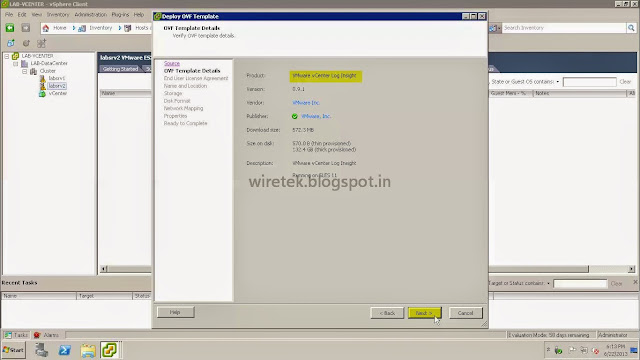
Task: Click the Cluster icon in inventory tree
Action: 33,71
